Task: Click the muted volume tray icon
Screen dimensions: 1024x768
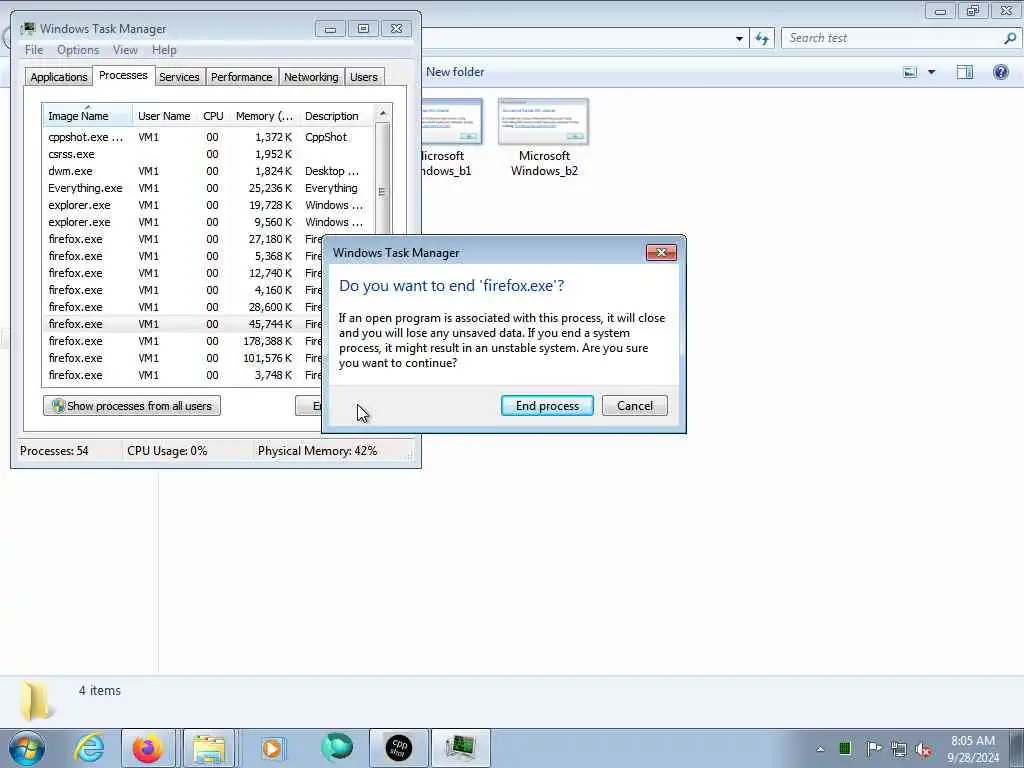Action: 923,750
